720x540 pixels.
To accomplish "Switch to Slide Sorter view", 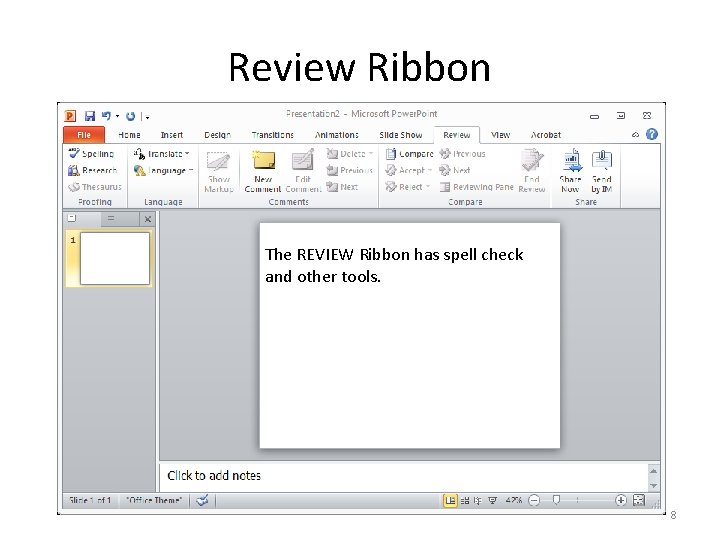I will point(465,501).
